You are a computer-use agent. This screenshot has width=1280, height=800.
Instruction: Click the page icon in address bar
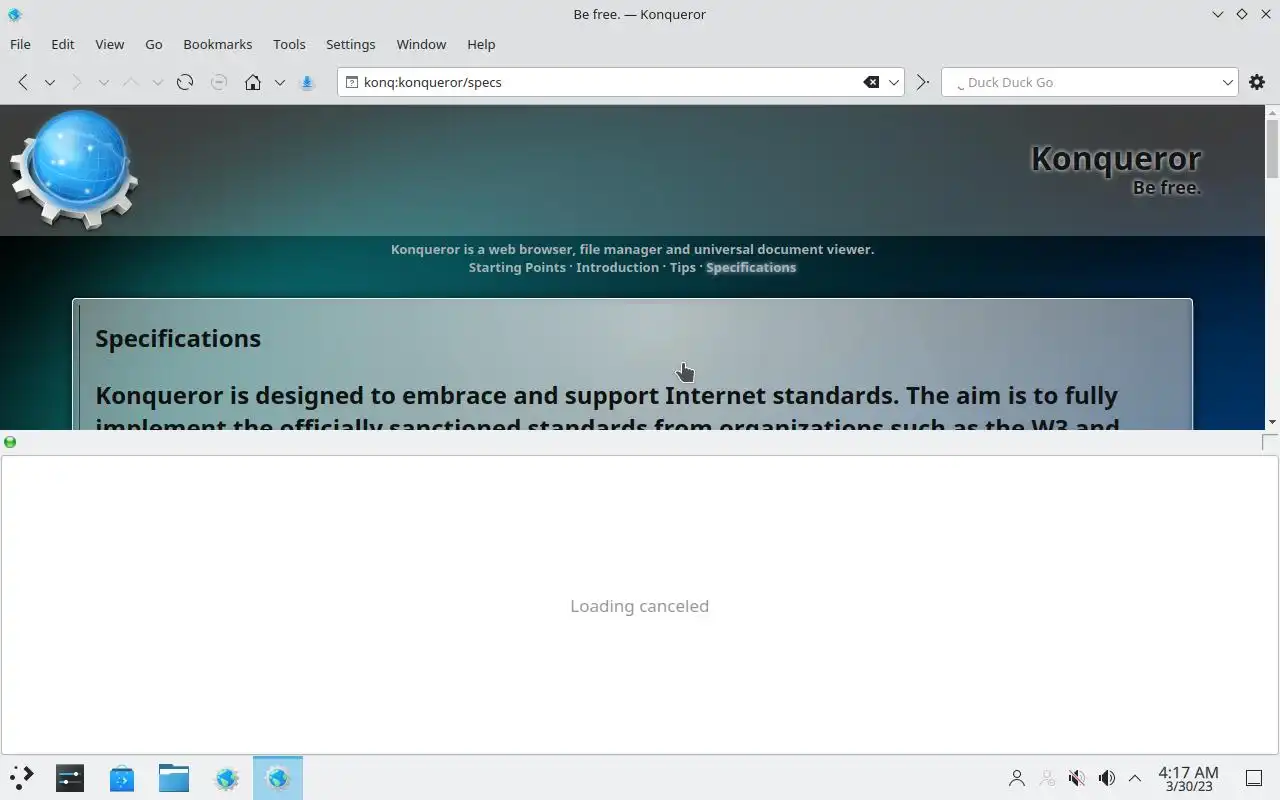[x=351, y=82]
